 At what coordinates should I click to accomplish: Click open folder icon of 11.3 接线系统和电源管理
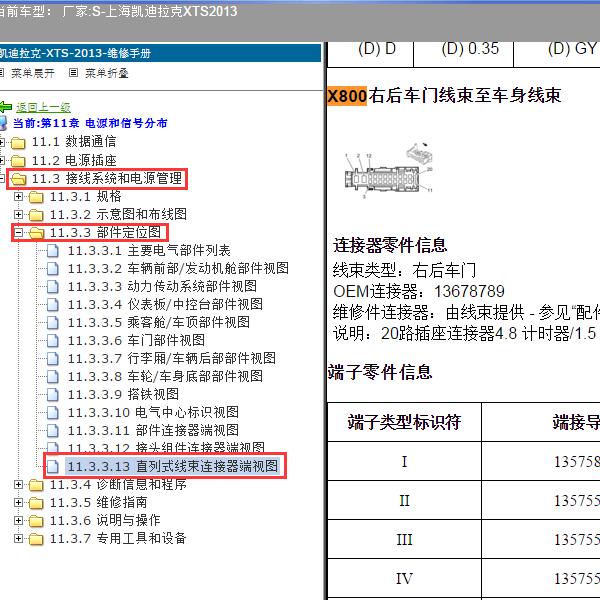pyautogui.click(x=18, y=179)
